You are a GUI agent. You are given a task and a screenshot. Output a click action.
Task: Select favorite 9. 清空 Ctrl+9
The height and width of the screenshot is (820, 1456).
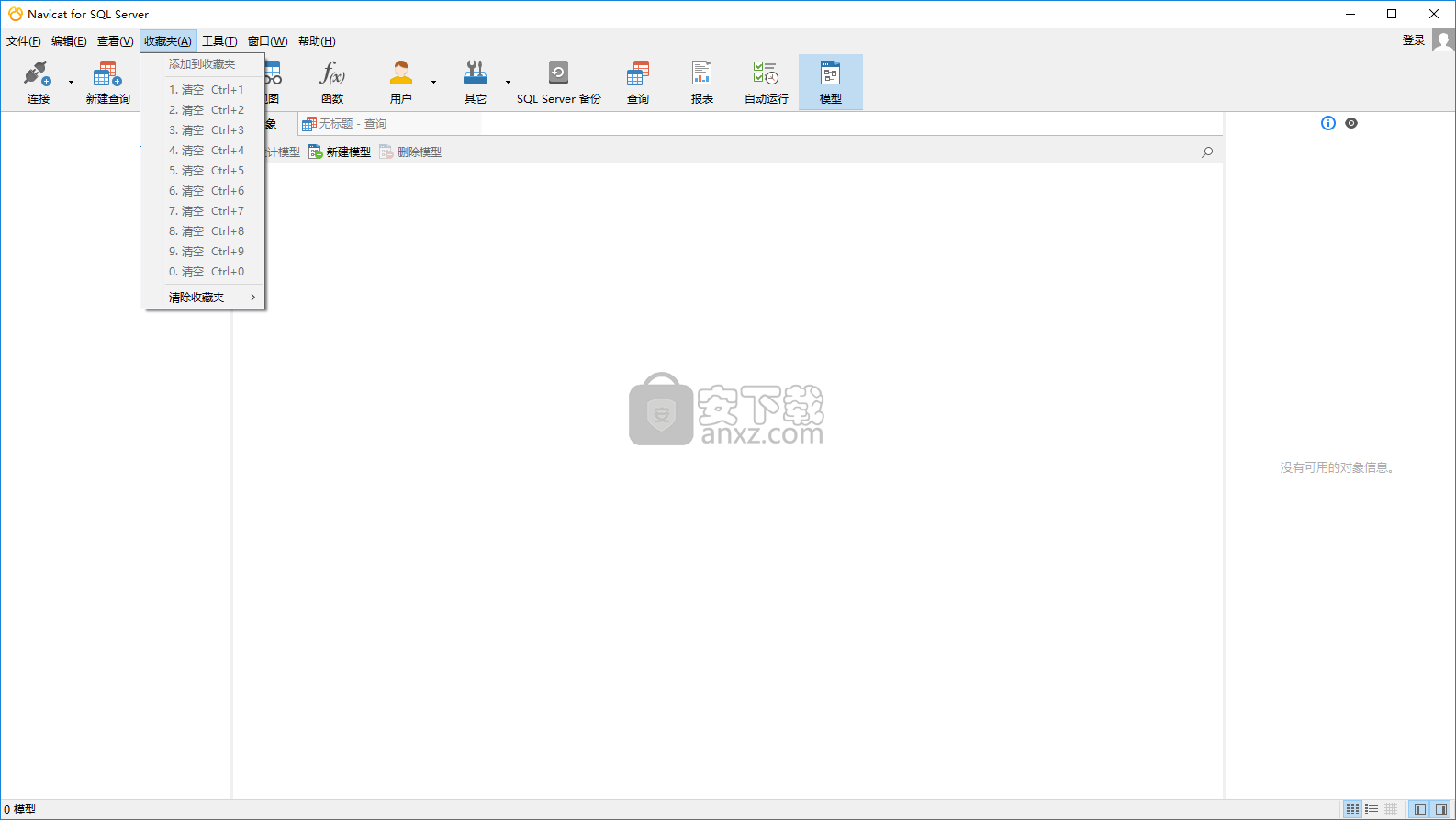pyautogui.click(x=202, y=252)
